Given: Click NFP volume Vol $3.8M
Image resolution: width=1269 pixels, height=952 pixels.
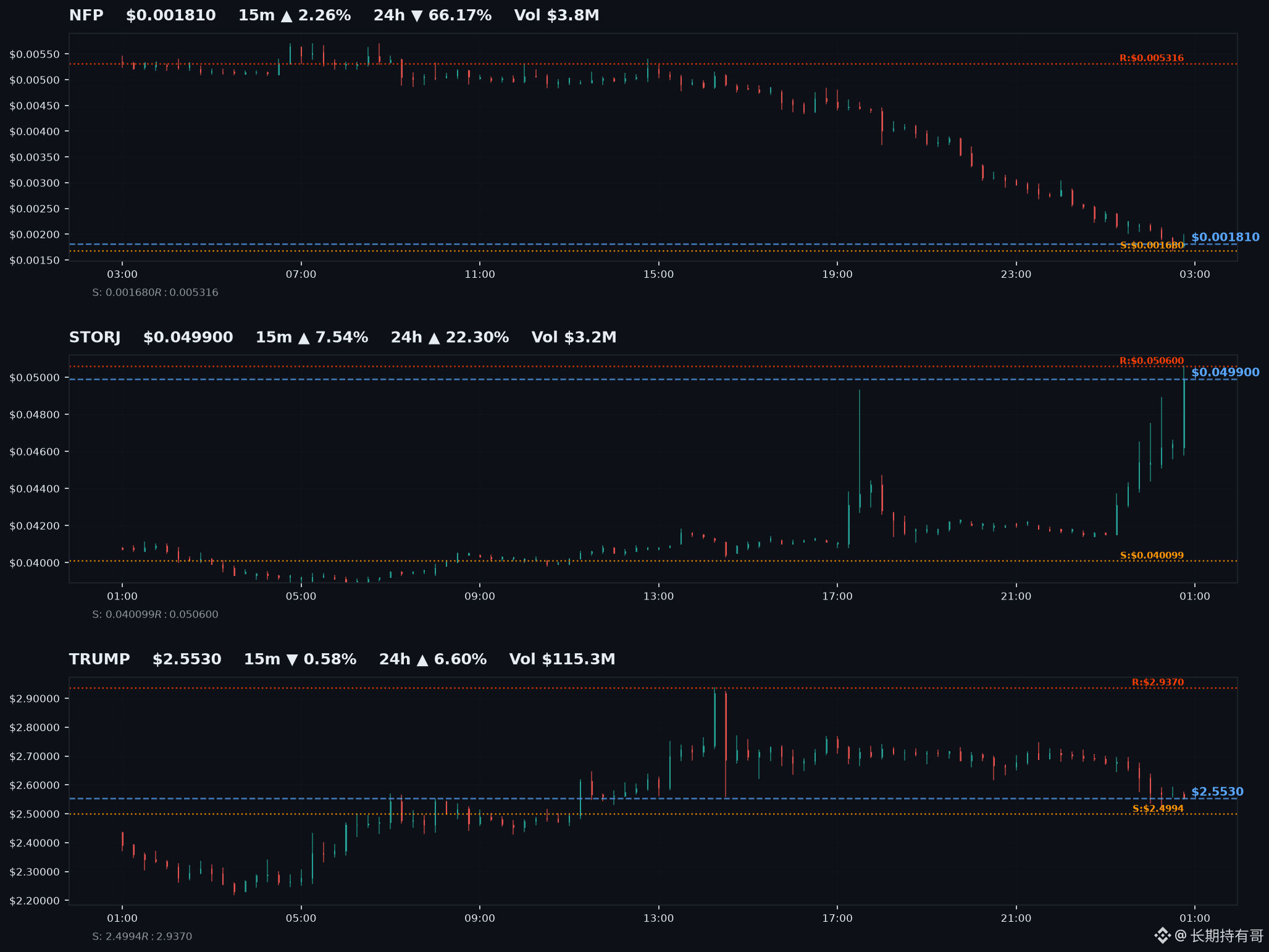Looking at the screenshot, I should click(x=557, y=15).
